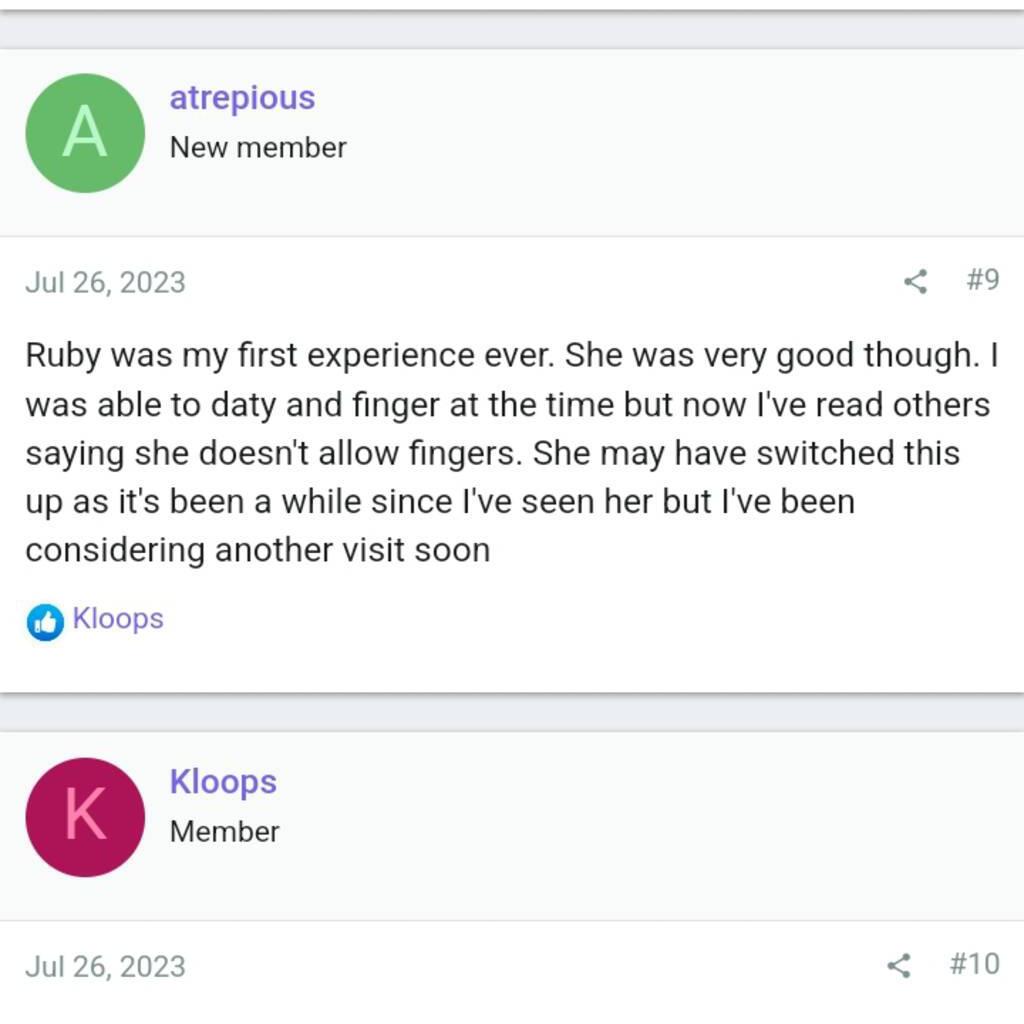This screenshot has height=1024, width=1024.
Task: Tap the share icon beside post #10
Action: coord(899,965)
